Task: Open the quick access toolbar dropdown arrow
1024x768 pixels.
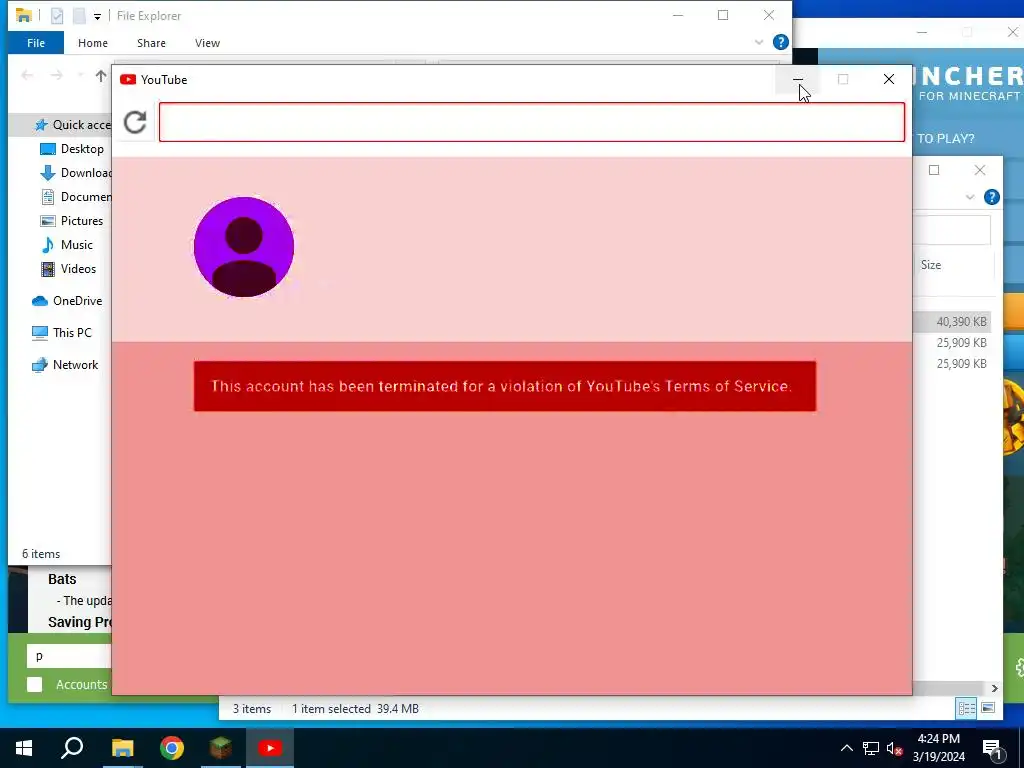Action: pyautogui.click(x=97, y=16)
